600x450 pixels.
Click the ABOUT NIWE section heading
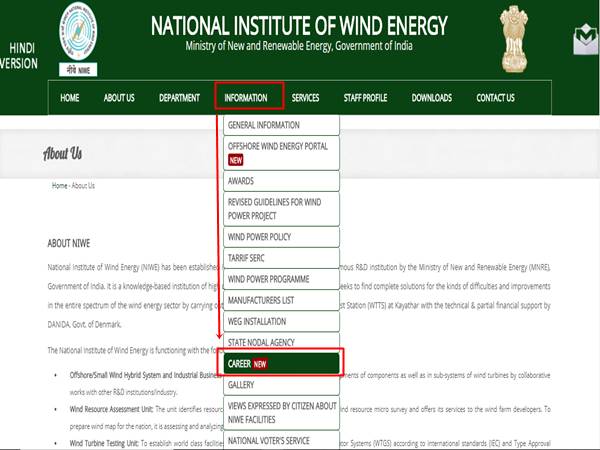click(x=68, y=243)
